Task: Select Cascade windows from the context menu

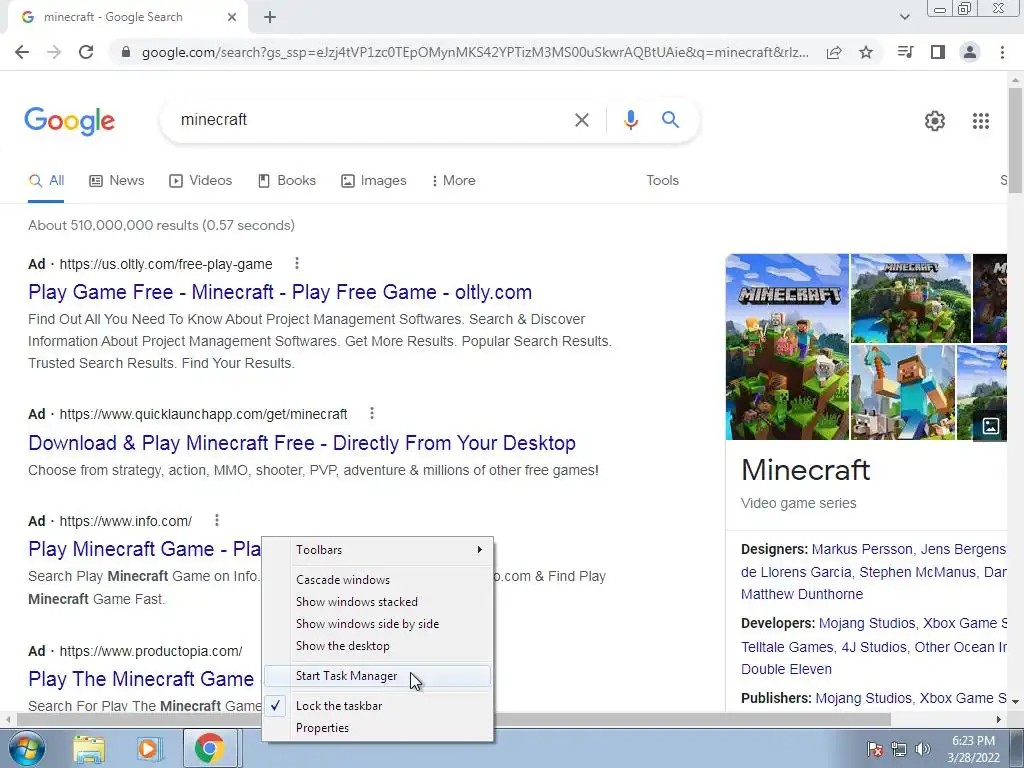Action: [x=377, y=580]
